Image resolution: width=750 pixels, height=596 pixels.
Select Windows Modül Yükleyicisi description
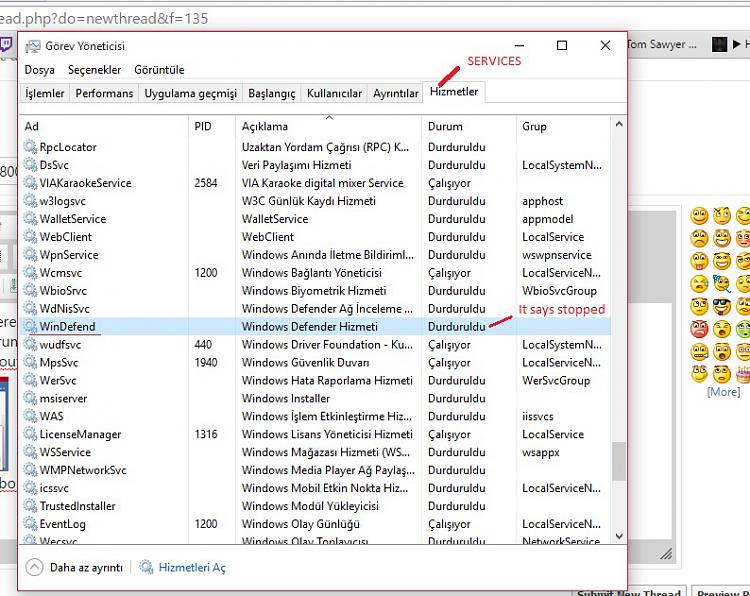(x=310, y=506)
